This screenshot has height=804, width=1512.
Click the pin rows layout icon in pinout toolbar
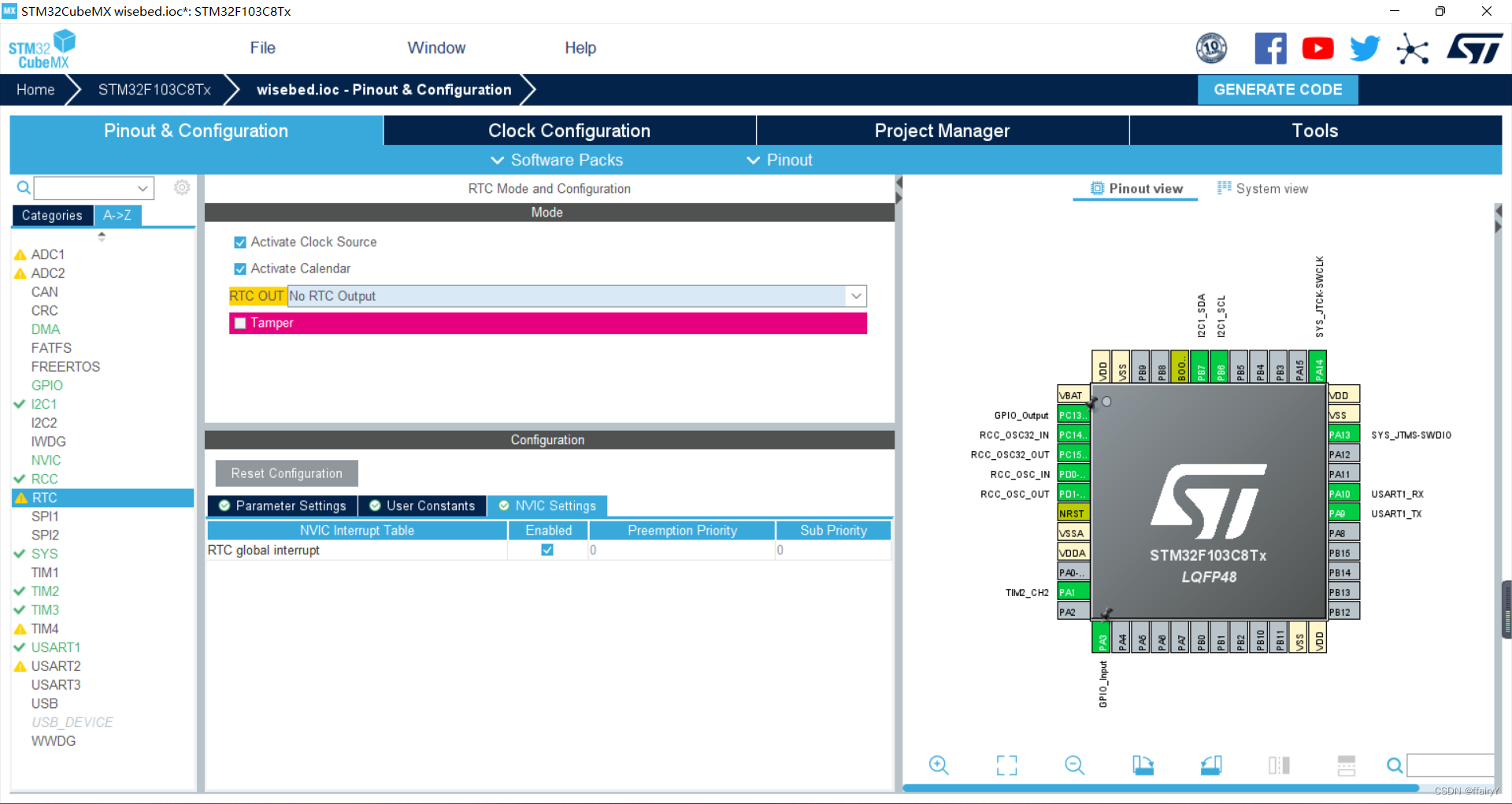pos(1347,765)
